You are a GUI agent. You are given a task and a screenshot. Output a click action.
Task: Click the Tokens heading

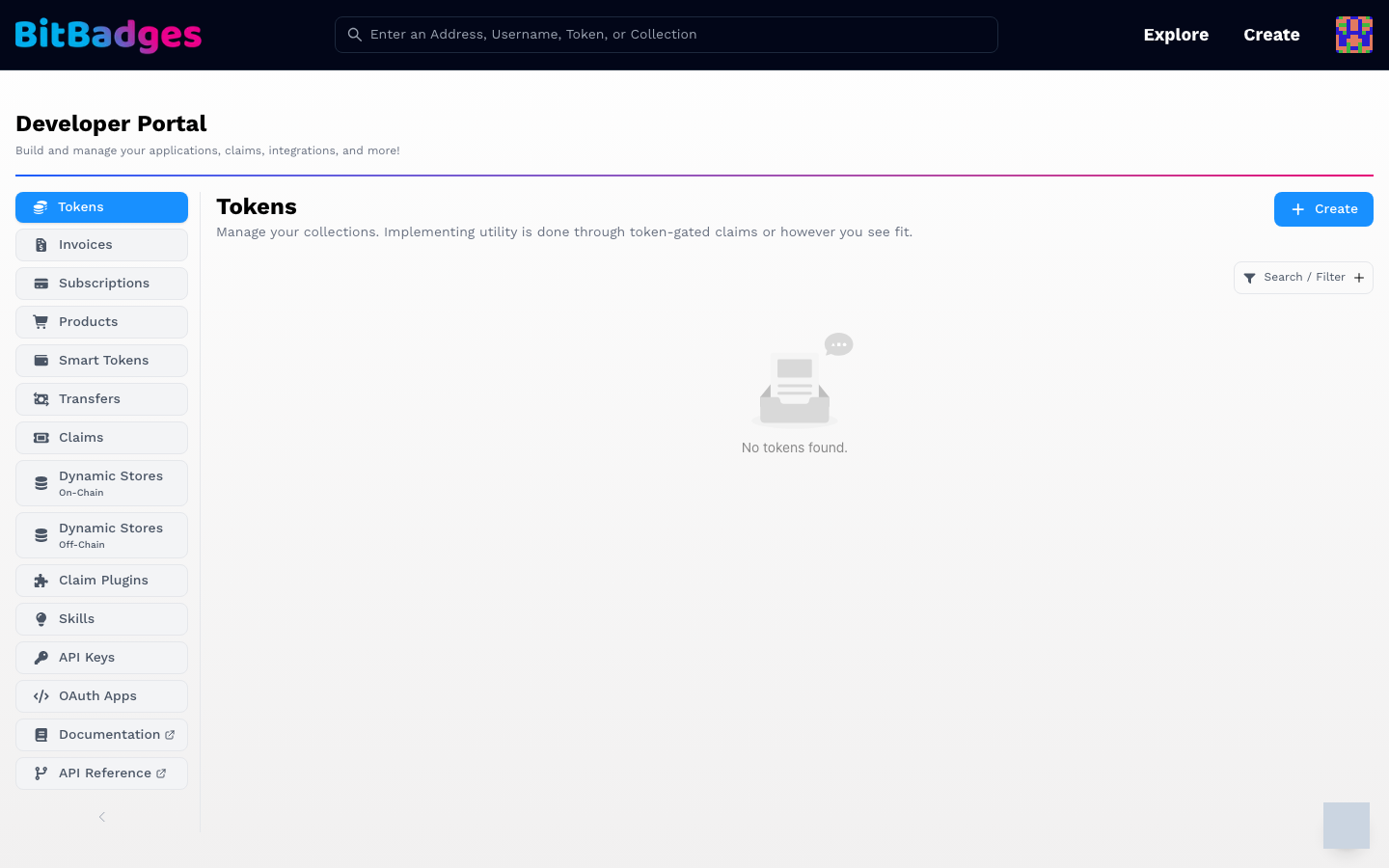(257, 207)
